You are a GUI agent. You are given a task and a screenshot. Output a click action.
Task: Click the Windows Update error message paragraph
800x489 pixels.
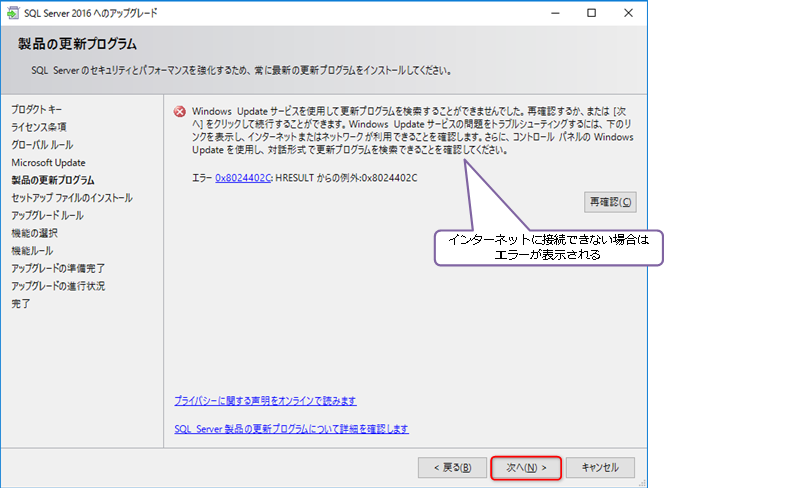(x=412, y=131)
